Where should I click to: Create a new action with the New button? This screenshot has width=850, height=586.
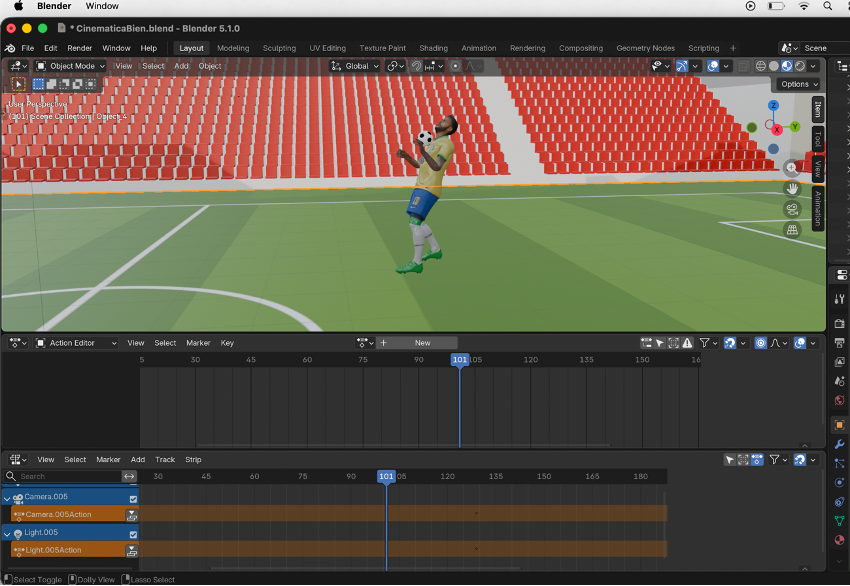click(x=420, y=343)
